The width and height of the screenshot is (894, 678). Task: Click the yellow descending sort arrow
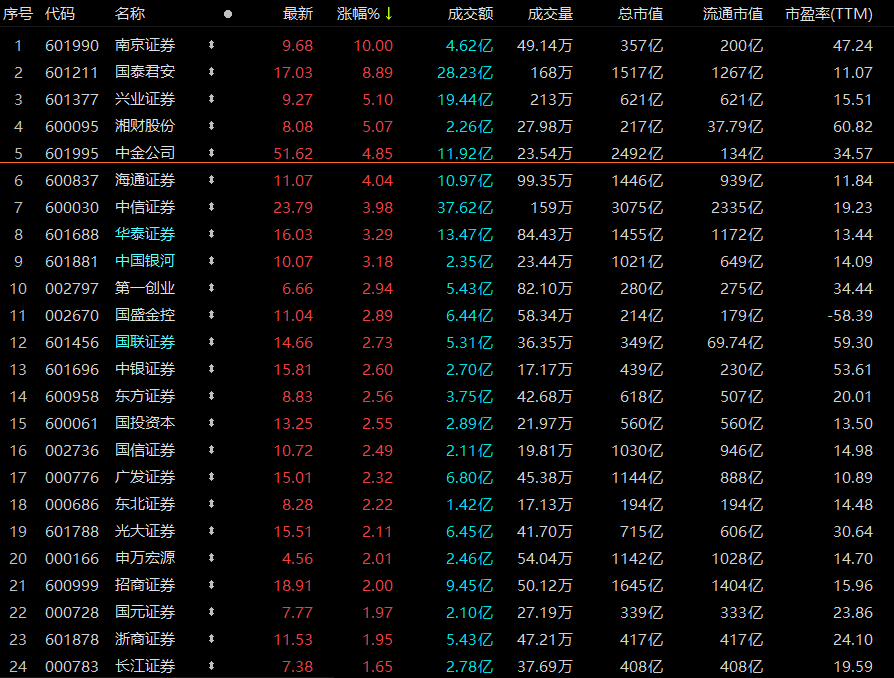point(389,14)
